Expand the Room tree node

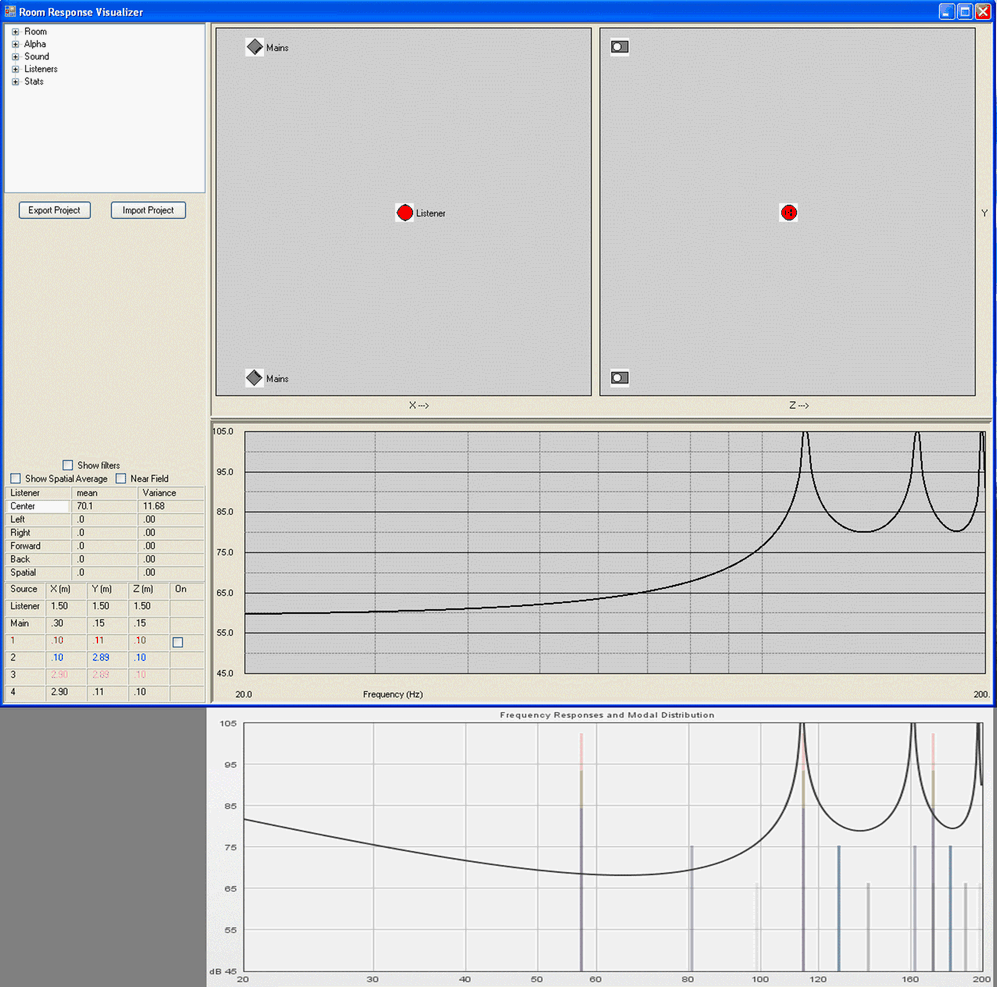[x=15, y=32]
